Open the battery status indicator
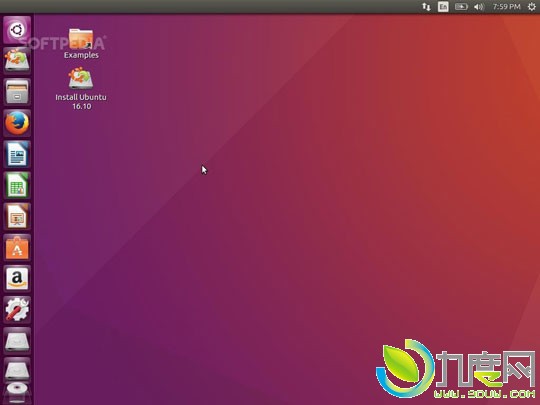Image resolution: width=540 pixels, height=405 pixels. point(461,7)
